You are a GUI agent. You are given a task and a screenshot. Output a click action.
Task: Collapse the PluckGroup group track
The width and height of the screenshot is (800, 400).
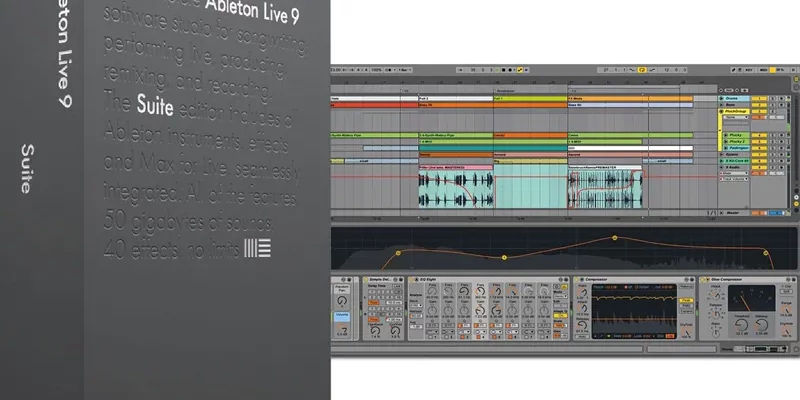click(721, 111)
